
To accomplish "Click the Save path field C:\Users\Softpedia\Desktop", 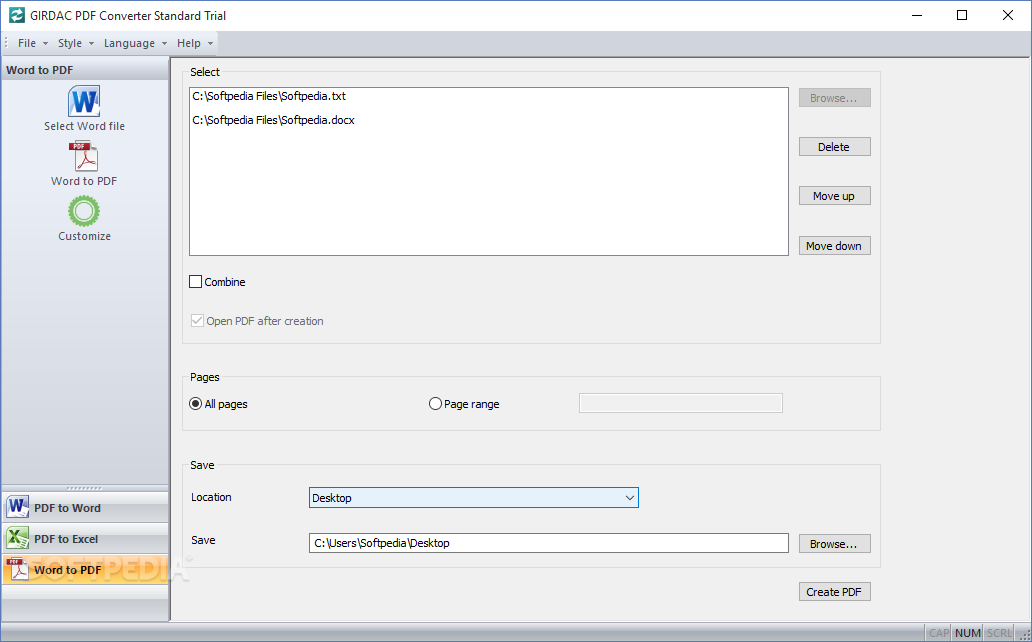I will 549,543.
